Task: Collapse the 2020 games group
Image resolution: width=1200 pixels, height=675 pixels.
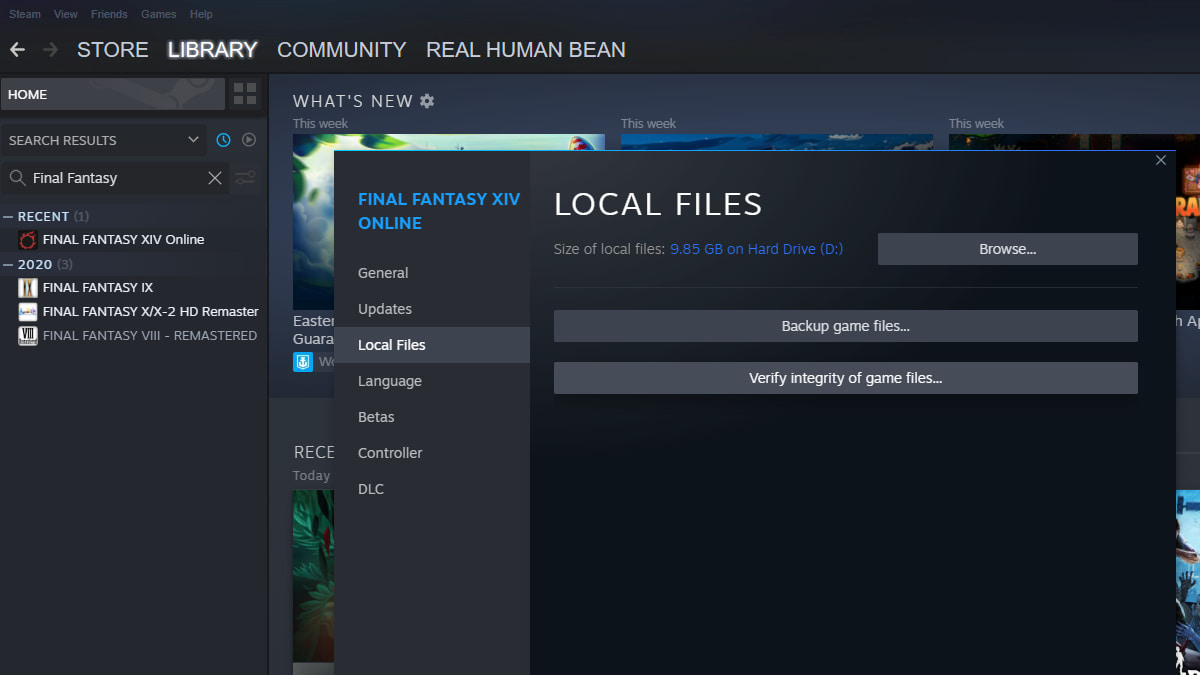Action: (10, 264)
